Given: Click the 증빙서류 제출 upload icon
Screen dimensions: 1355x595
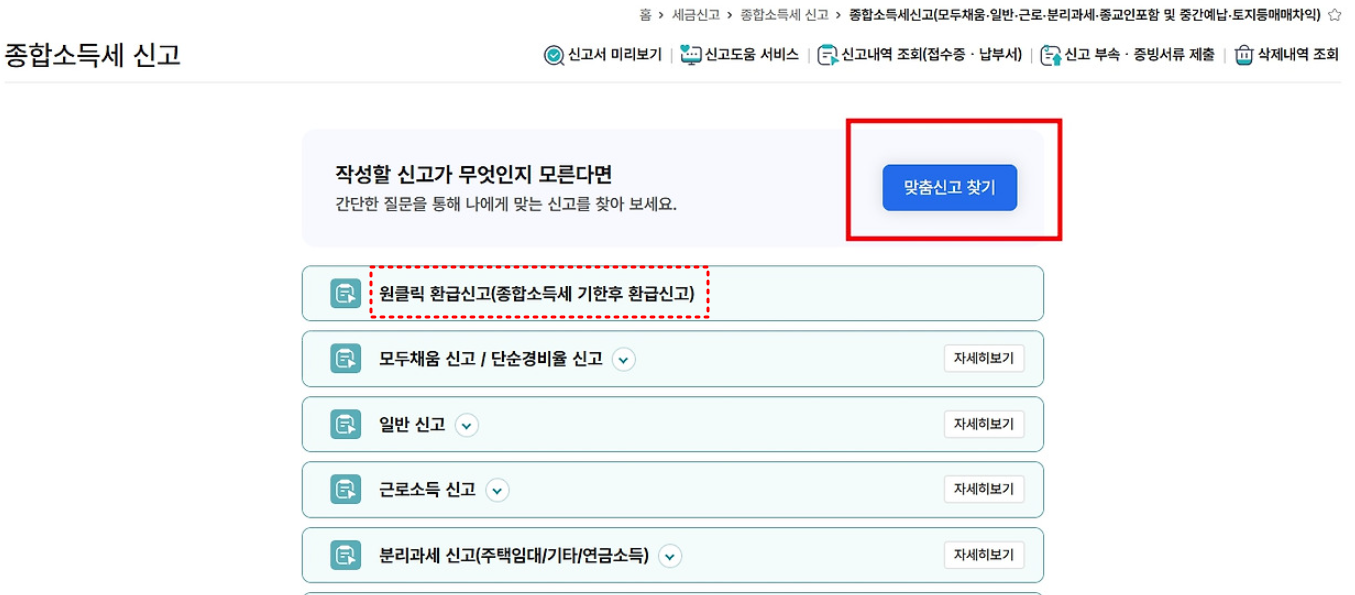Looking at the screenshot, I should (x=1050, y=55).
